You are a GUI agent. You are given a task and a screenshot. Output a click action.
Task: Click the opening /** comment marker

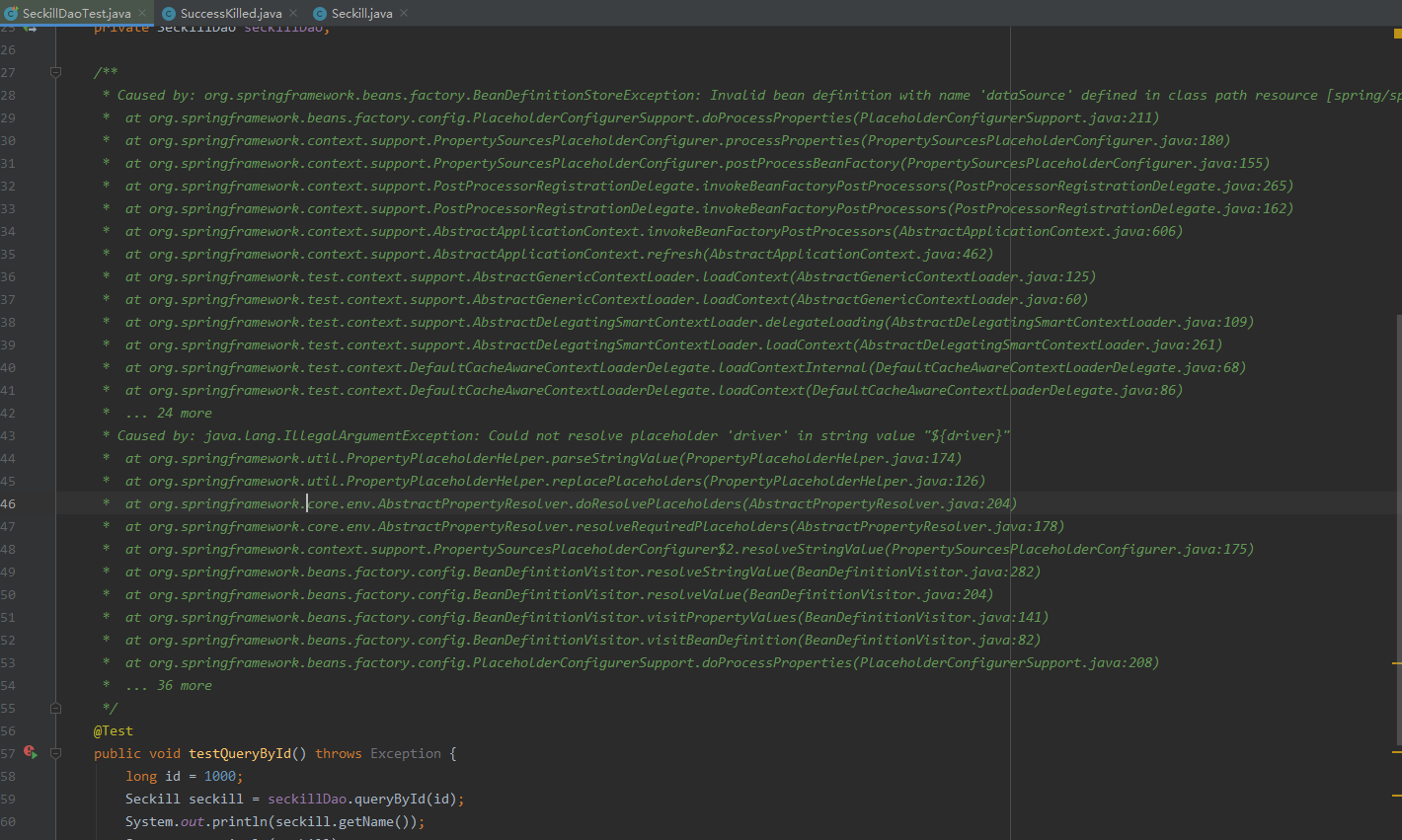pyautogui.click(x=106, y=72)
